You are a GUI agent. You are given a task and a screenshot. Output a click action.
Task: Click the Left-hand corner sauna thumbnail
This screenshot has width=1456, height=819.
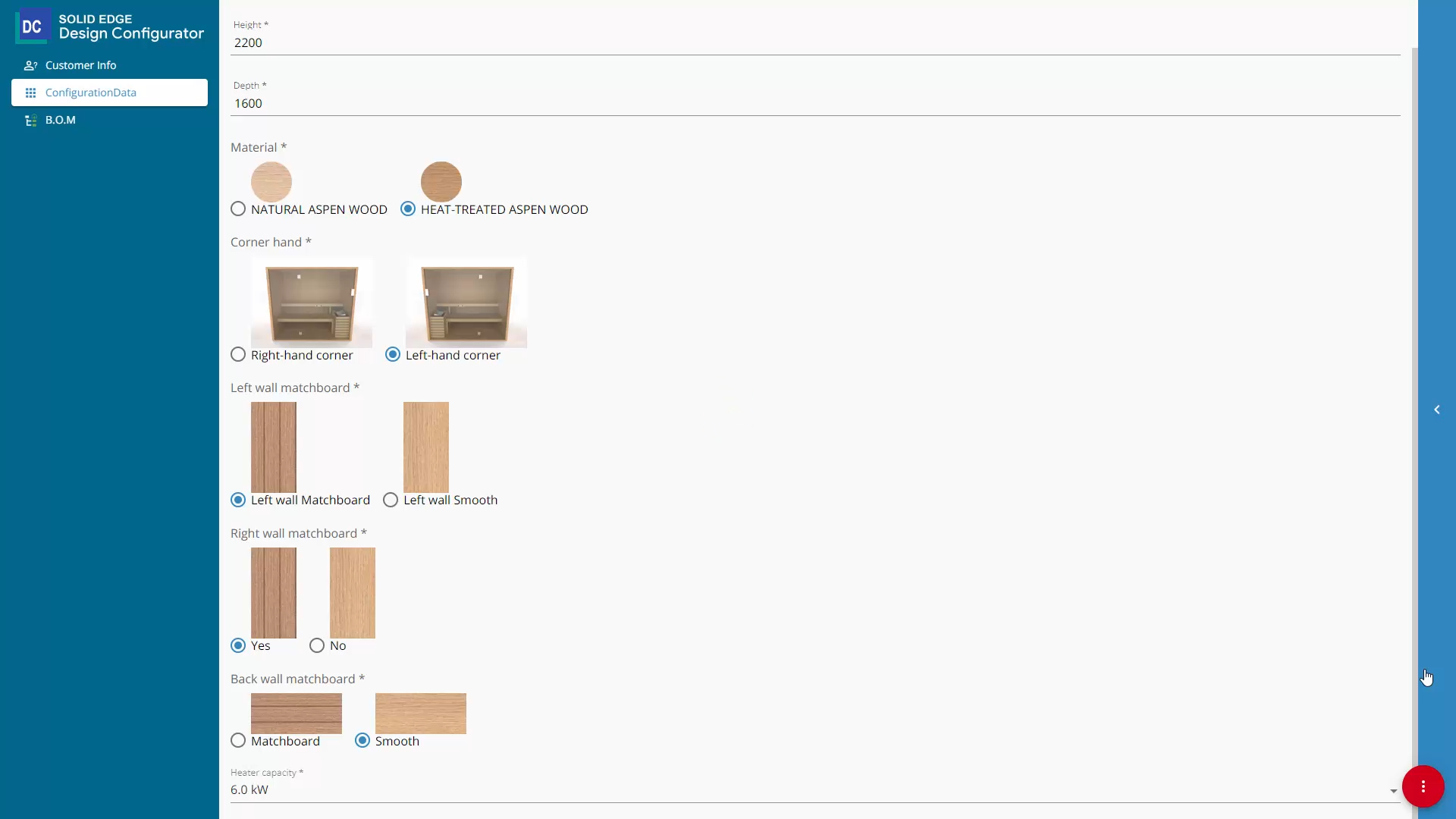[x=466, y=303]
